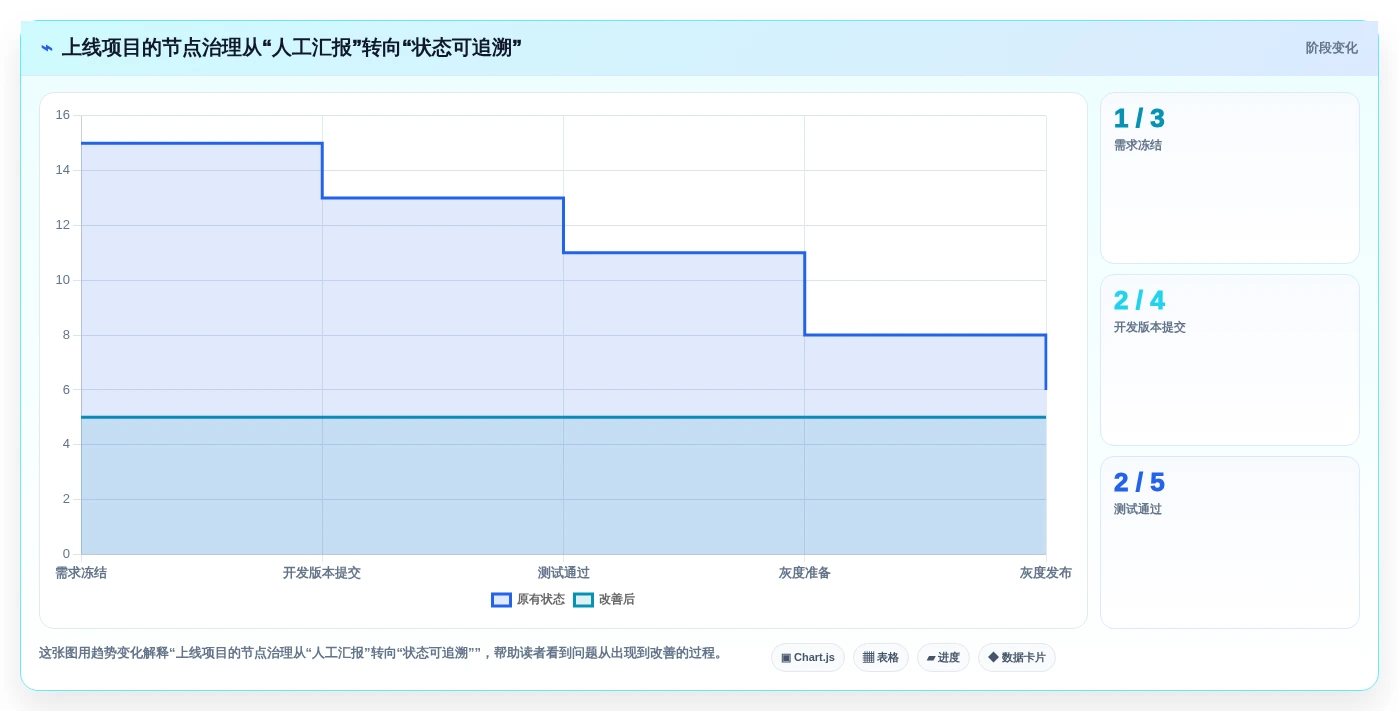
Task: Click the 需求冻结 x-axis label
Action: click(x=81, y=573)
